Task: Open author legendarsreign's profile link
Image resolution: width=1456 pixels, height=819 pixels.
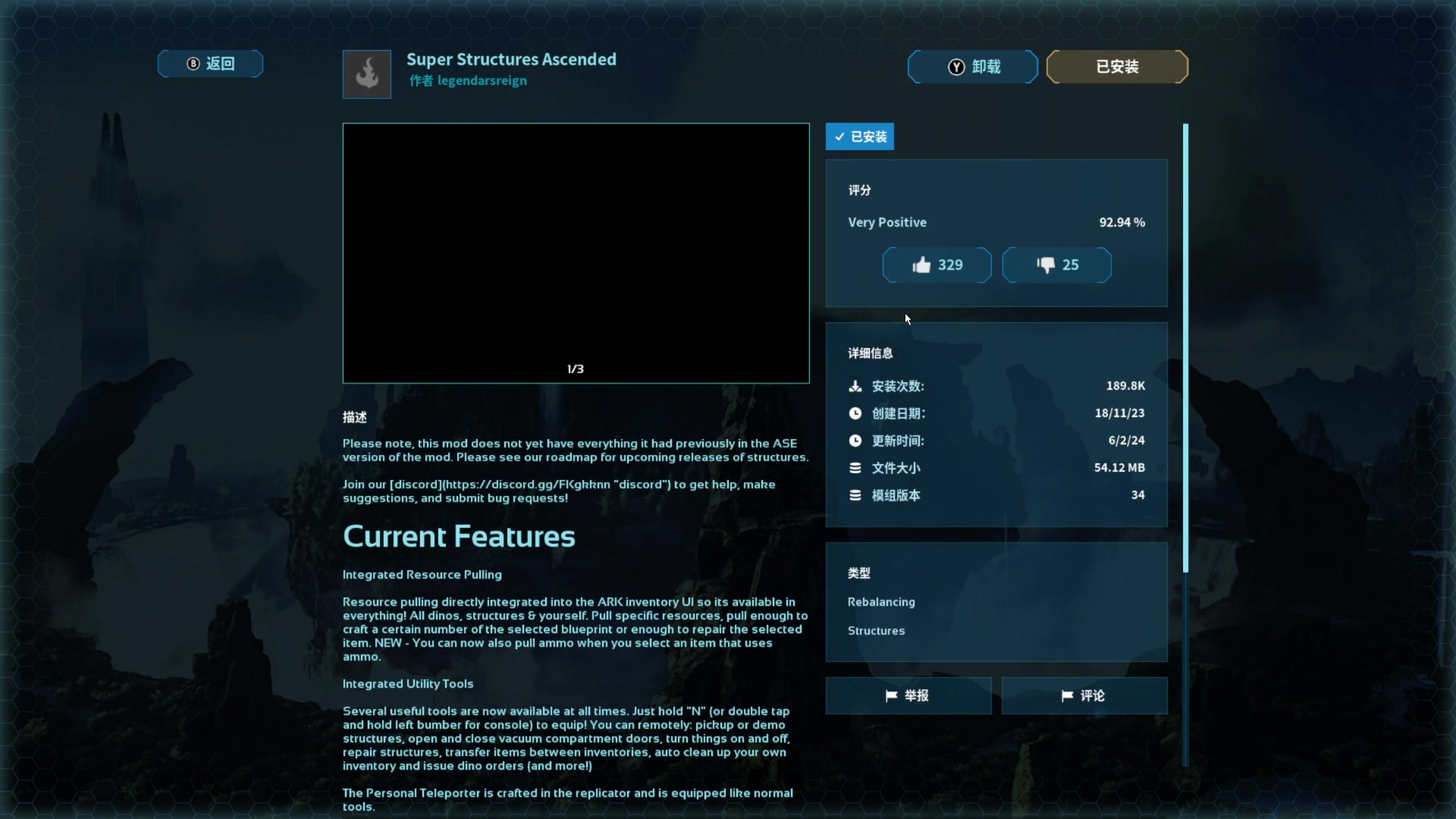Action: [x=482, y=80]
